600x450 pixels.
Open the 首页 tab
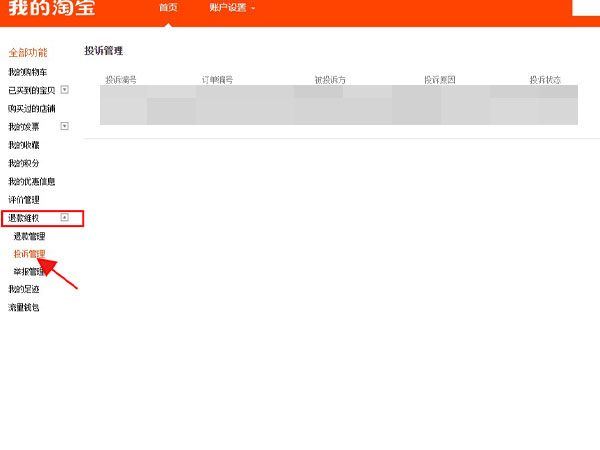click(167, 8)
